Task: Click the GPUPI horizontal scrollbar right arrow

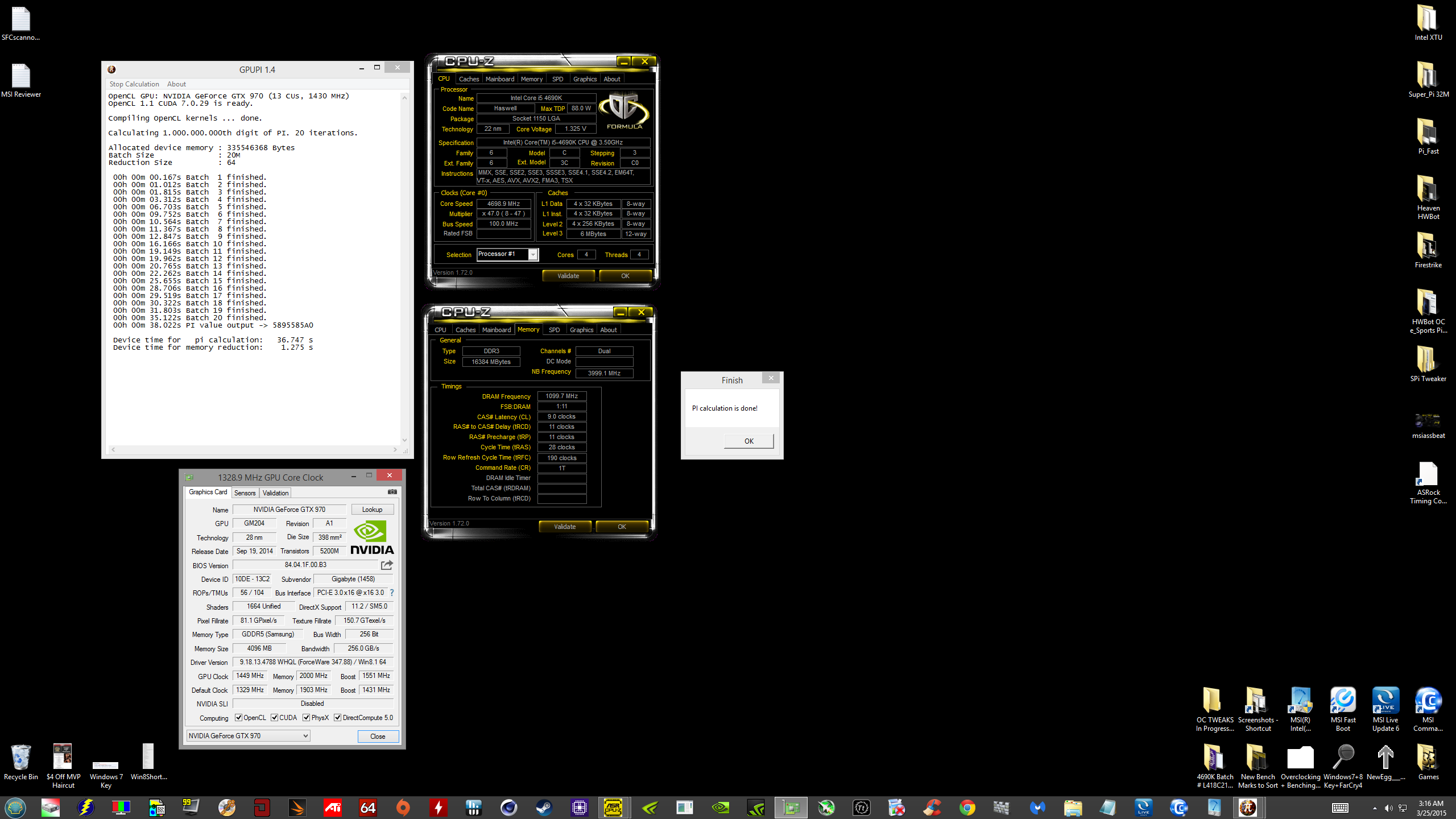Action: tap(395, 449)
